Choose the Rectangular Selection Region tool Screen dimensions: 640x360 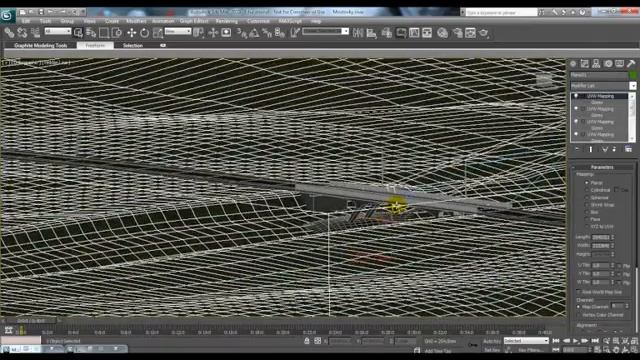(x=104, y=33)
